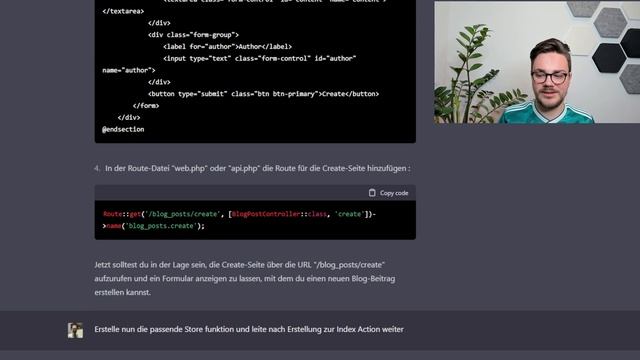Image resolution: width=640 pixels, height=360 pixels.
Task: Click the 'erstellen kannst.' text line
Action: (x=122, y=292)
